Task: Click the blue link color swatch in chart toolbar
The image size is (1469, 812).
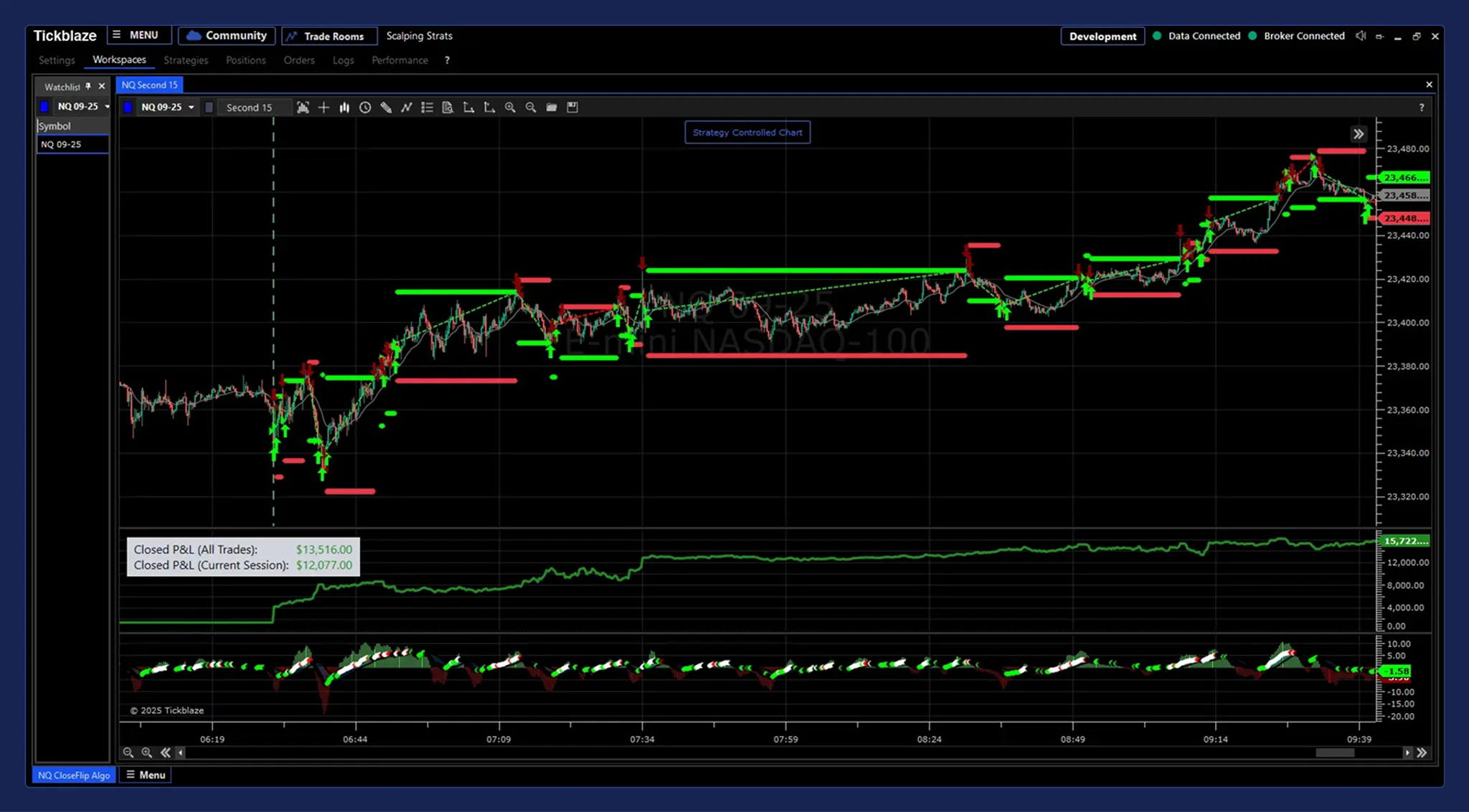Action: click(128, 108)
